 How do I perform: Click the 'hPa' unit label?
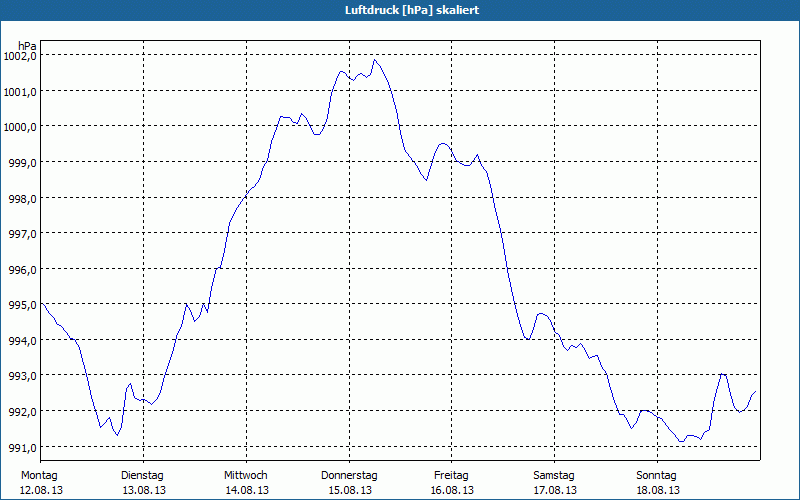[x=28, y=46]
